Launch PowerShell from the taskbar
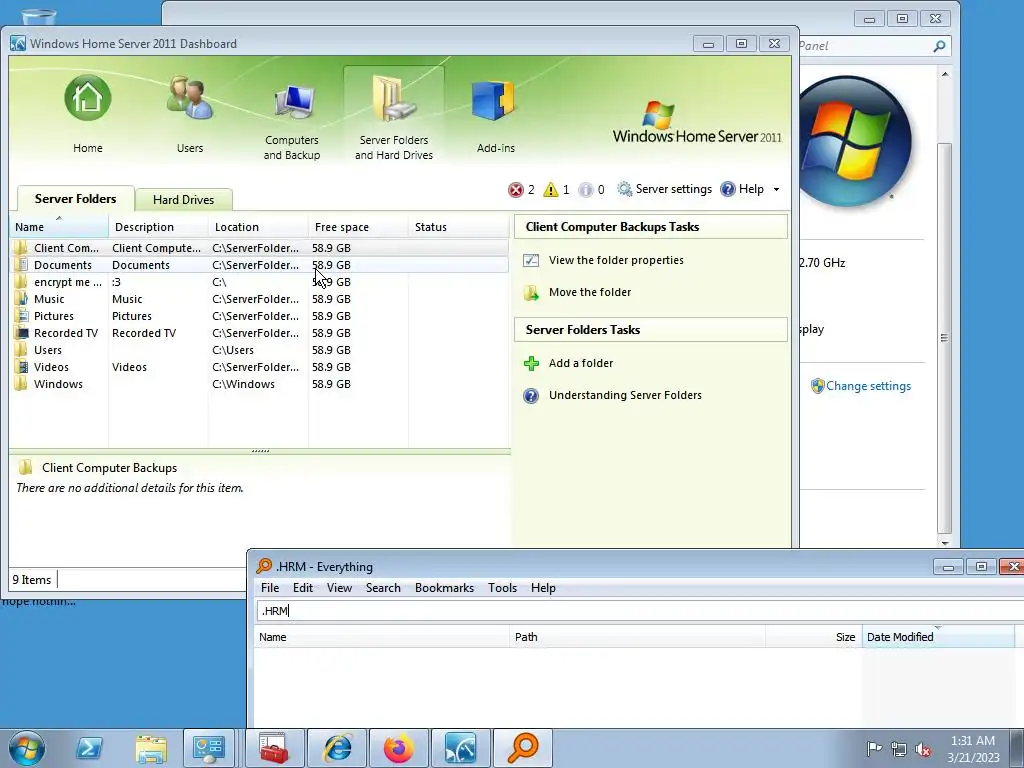Screen dimensions: 1024x768 coord(89,748)
